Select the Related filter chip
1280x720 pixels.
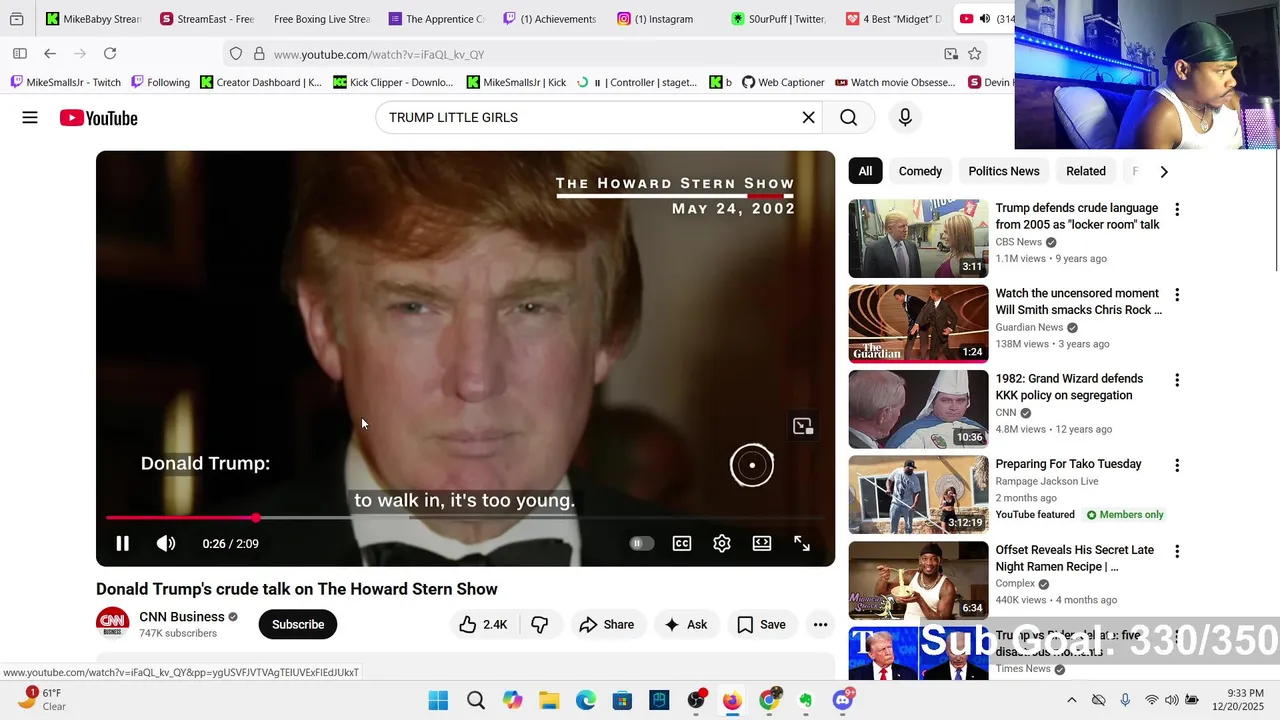pos(1086,171)
